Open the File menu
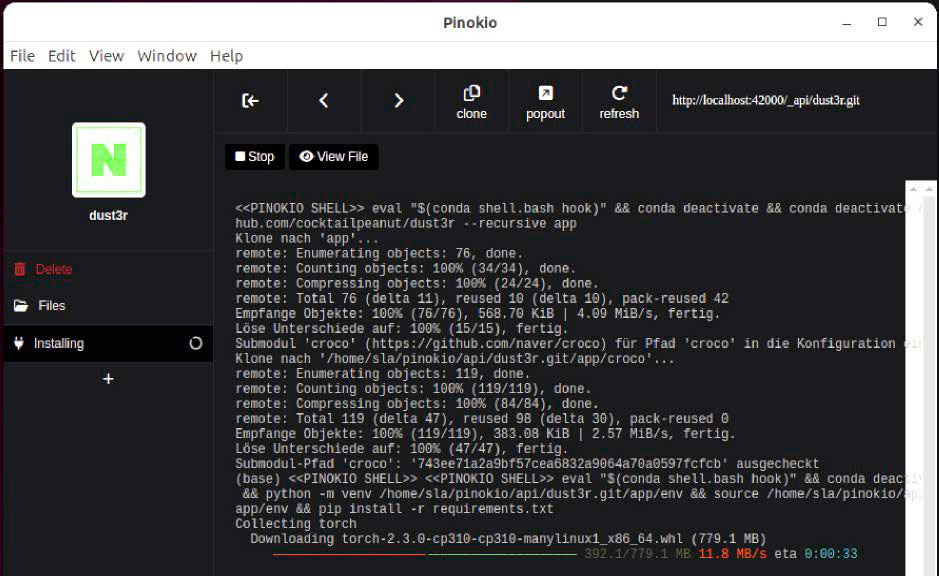 22,56
